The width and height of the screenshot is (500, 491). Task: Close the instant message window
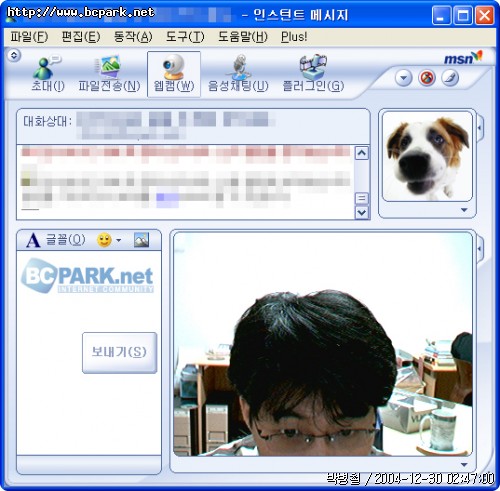[484, 15]
